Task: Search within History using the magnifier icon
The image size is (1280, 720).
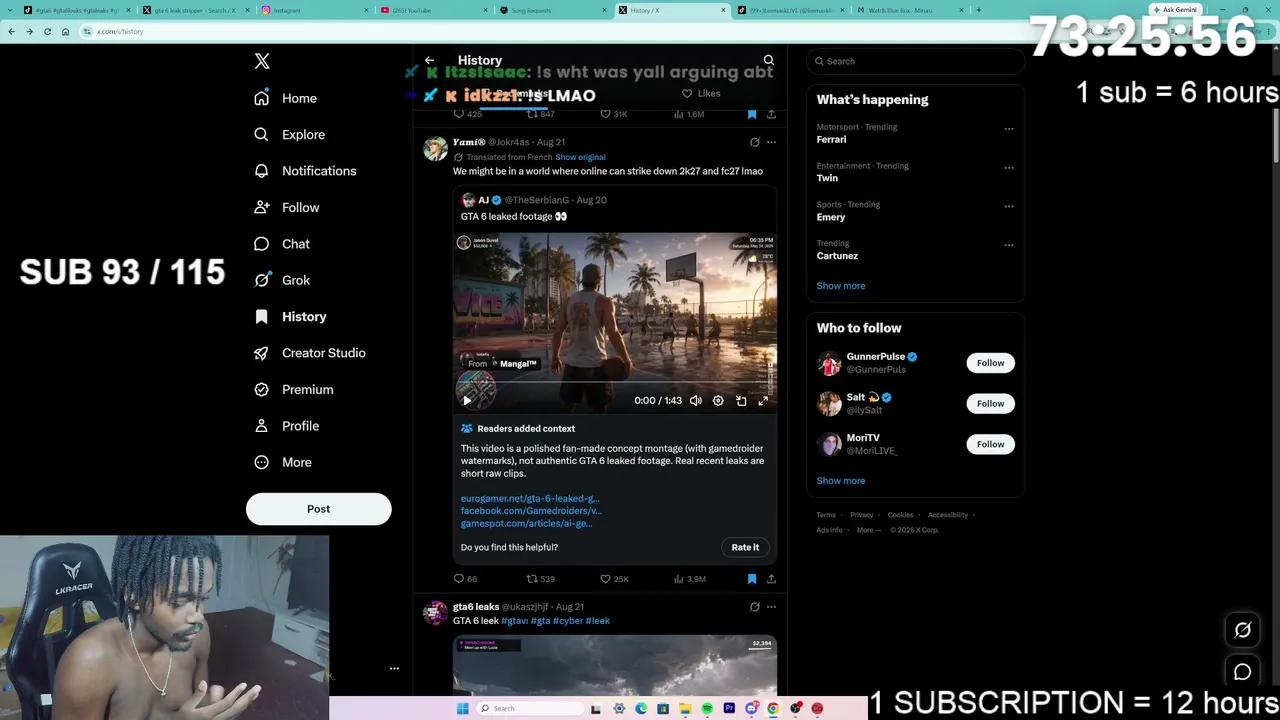Action: click(x=769, y=61)
